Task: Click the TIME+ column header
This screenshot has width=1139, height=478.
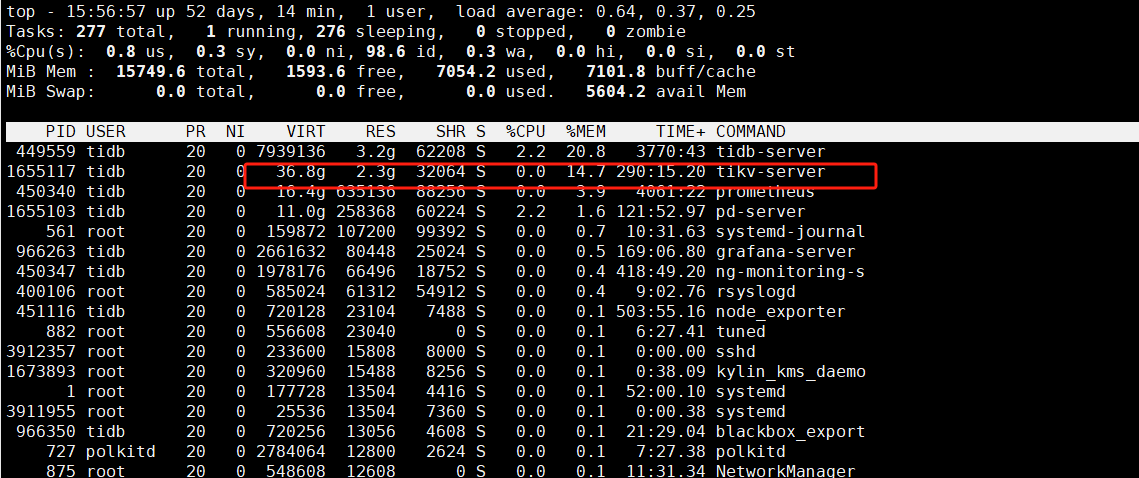Action: click(681, 131)
